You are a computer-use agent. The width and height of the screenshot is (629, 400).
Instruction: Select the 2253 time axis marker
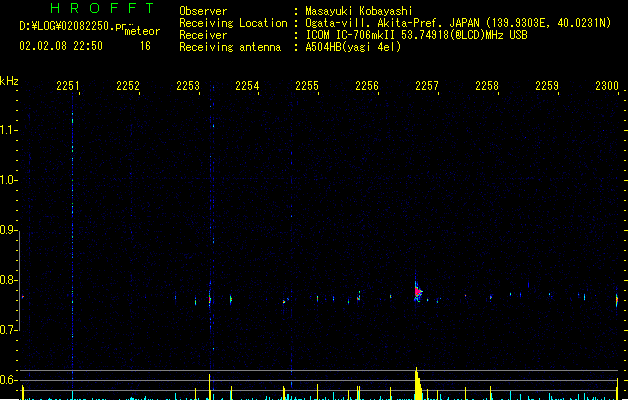point(188,86)
